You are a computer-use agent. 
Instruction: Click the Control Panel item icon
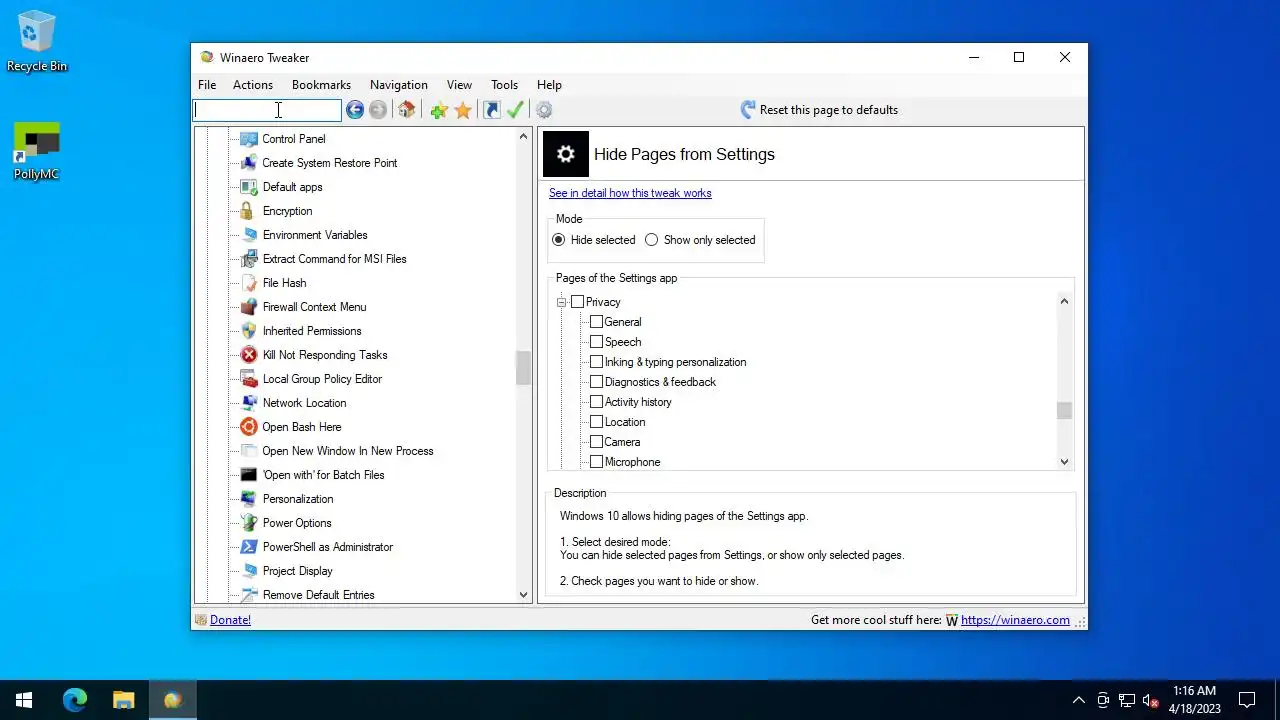pyautogui.click(x=249, y=139)
